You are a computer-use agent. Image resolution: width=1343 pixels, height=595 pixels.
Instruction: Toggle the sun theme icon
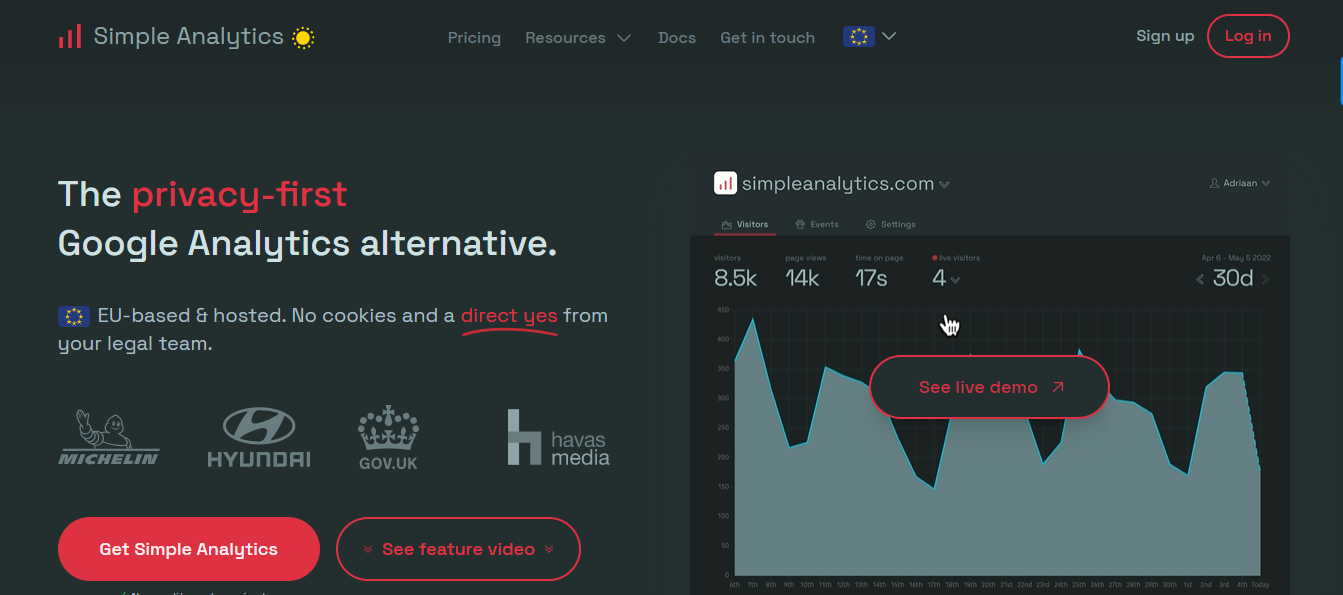(303, 38)
